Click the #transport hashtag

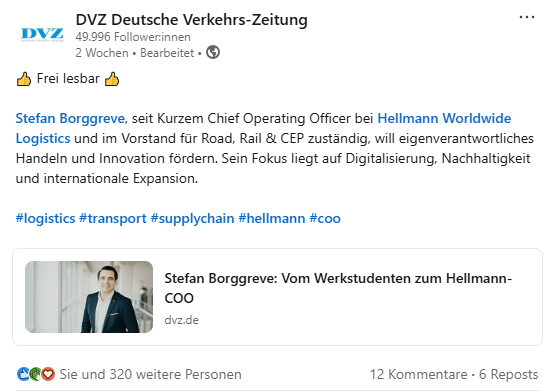[113, 218]
